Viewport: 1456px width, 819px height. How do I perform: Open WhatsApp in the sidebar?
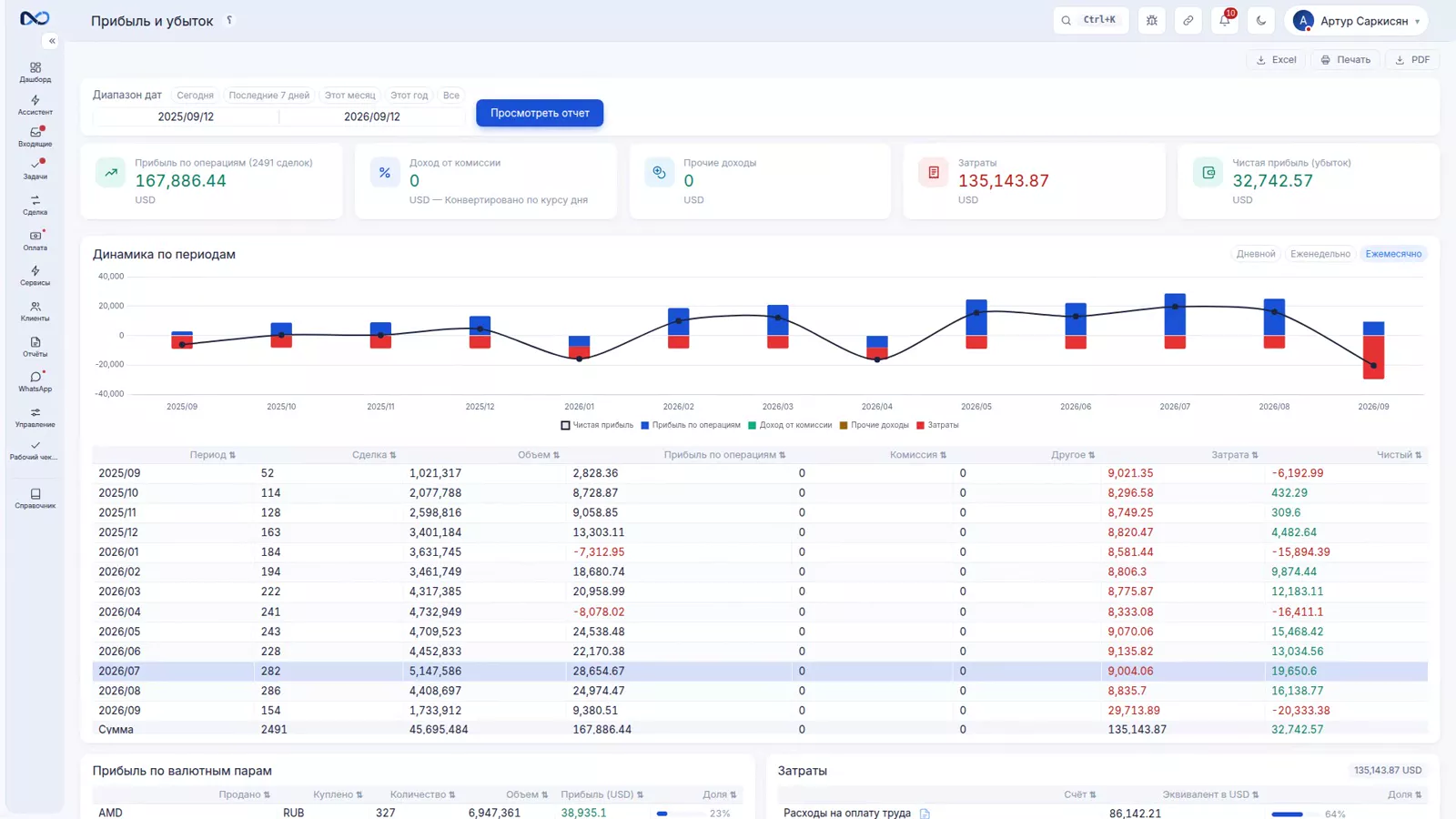[x=35, y=381]
